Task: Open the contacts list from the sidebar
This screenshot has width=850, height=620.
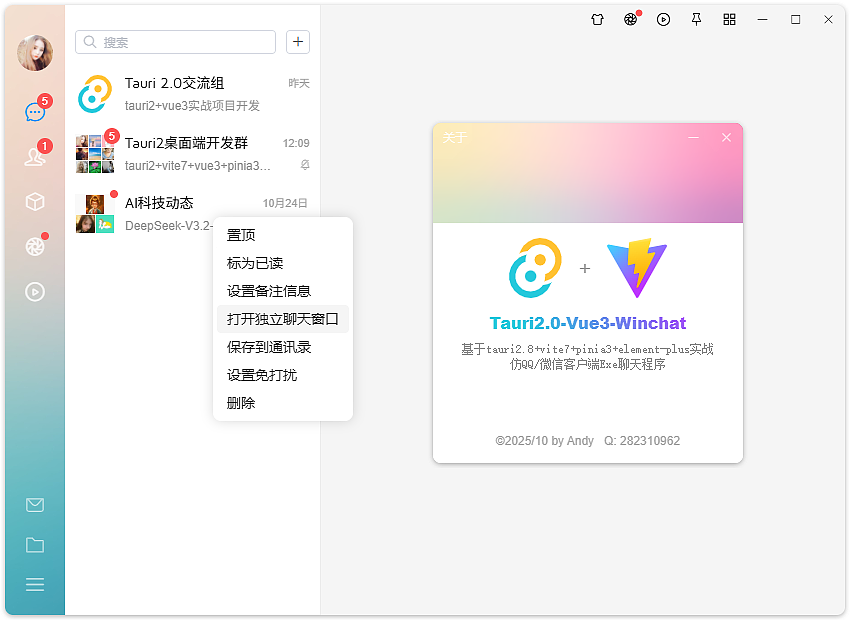Action: 35,156
